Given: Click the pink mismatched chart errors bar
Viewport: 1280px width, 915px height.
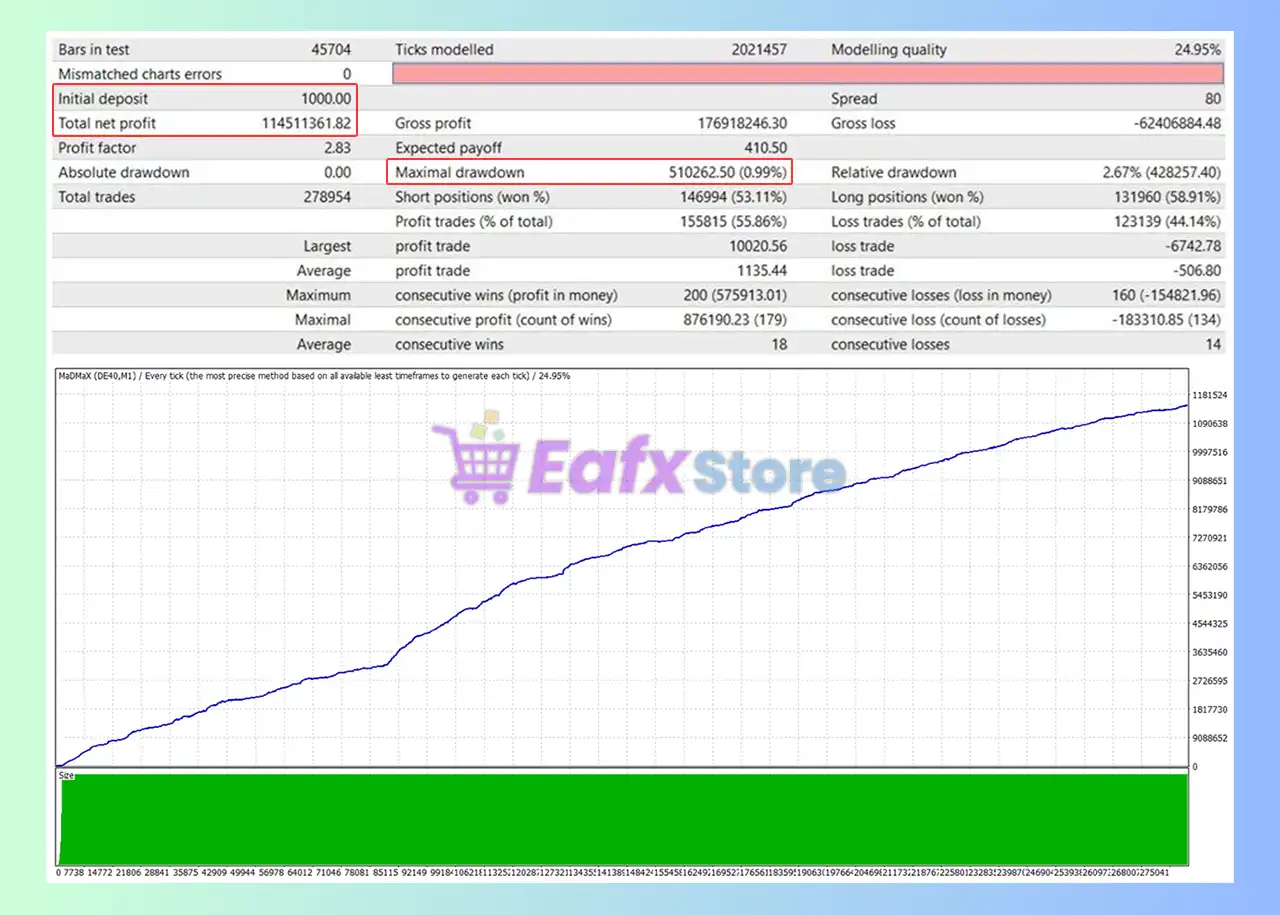Looking at the screenshot, I should coord(807,74).
